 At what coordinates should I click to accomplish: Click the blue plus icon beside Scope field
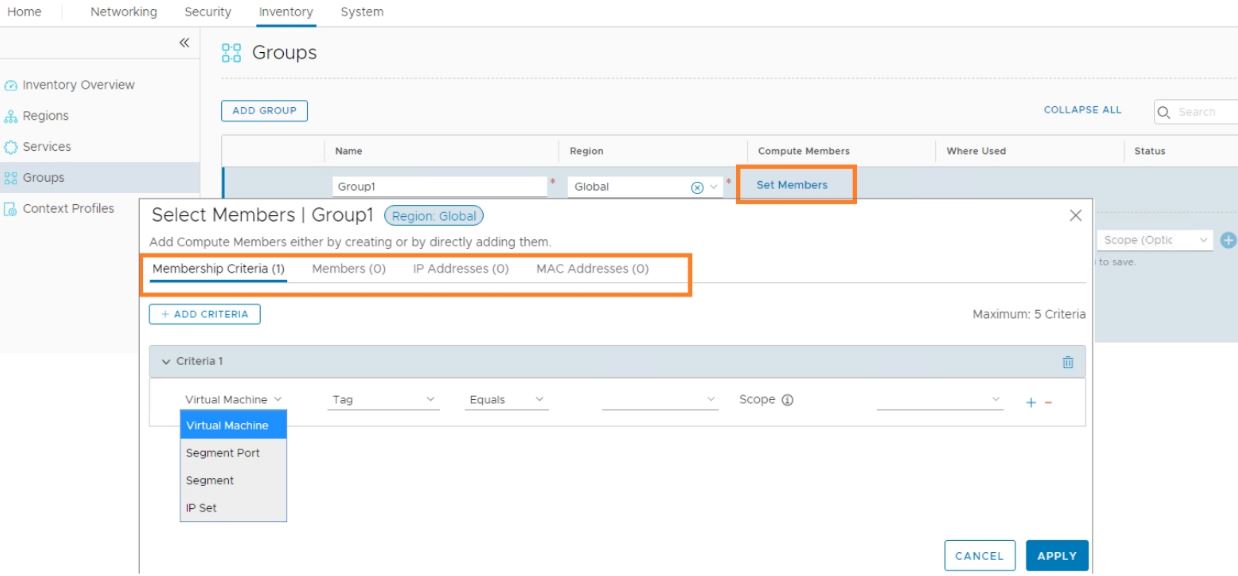(x=1229, y=240)
